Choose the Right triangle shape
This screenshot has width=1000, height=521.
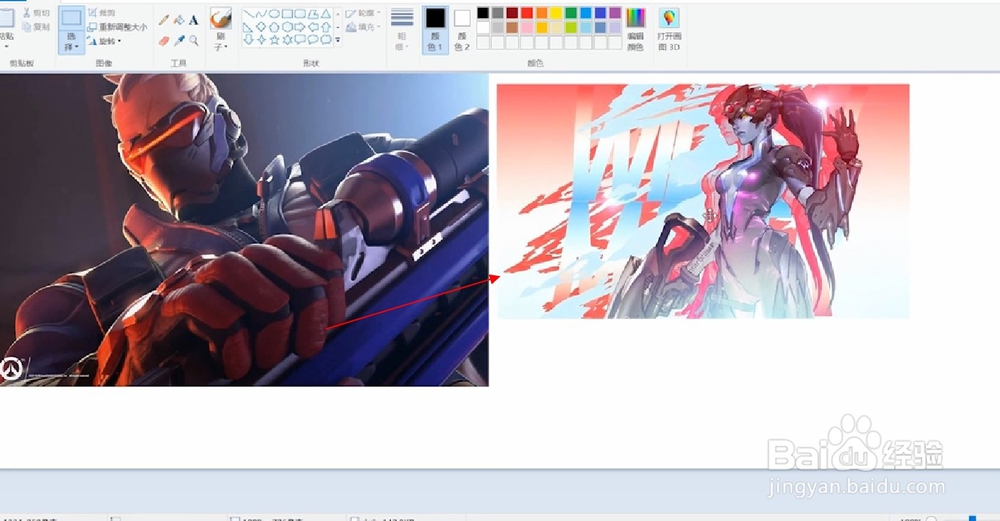[x=248, y=27]
